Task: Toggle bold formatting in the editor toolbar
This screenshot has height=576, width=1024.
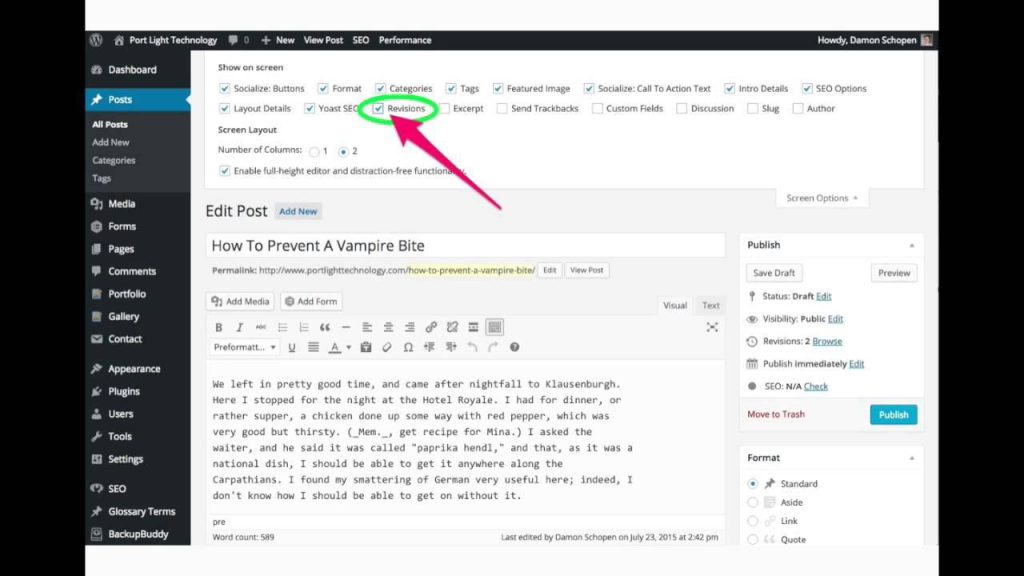Action: (219, 327)
